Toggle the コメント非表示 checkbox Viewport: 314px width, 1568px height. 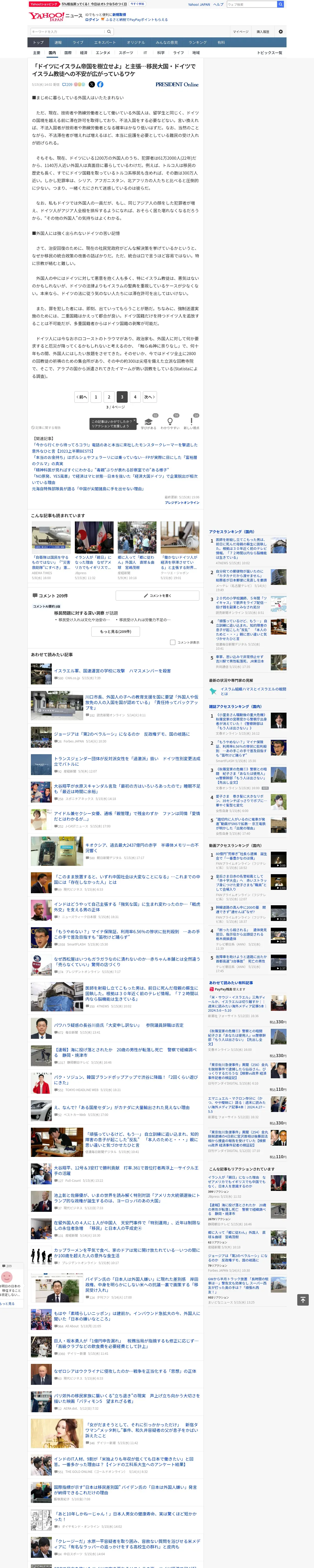[x=172, y=642]
